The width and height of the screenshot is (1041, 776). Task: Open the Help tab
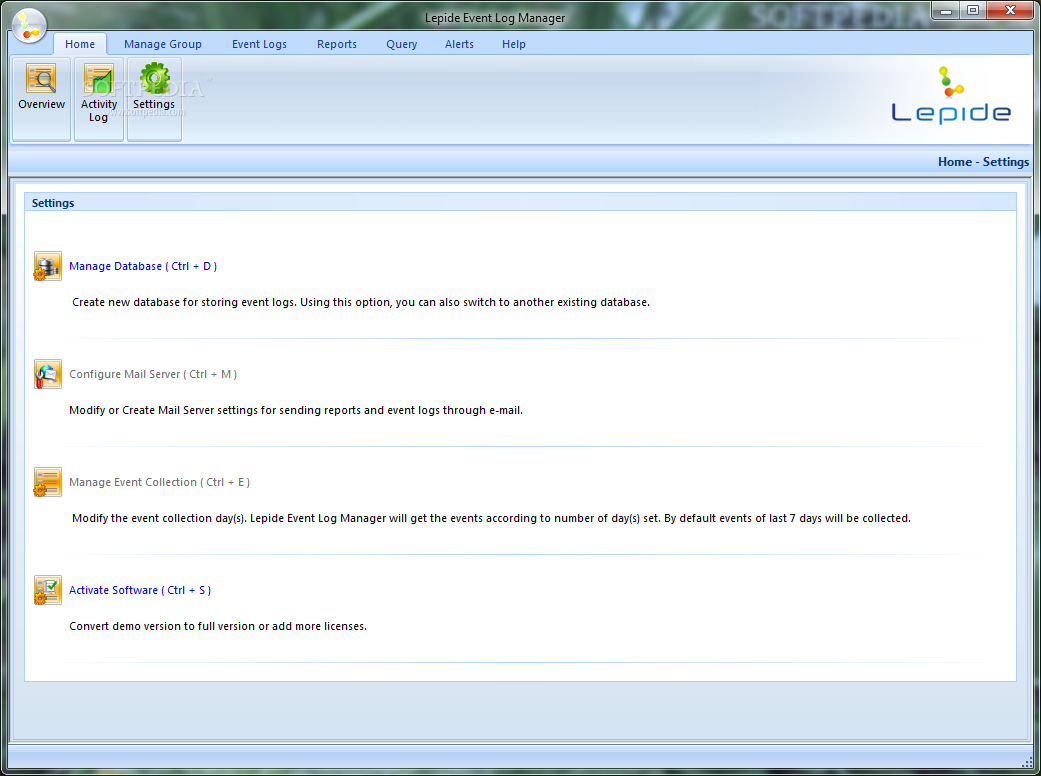[x=514, y=44]
